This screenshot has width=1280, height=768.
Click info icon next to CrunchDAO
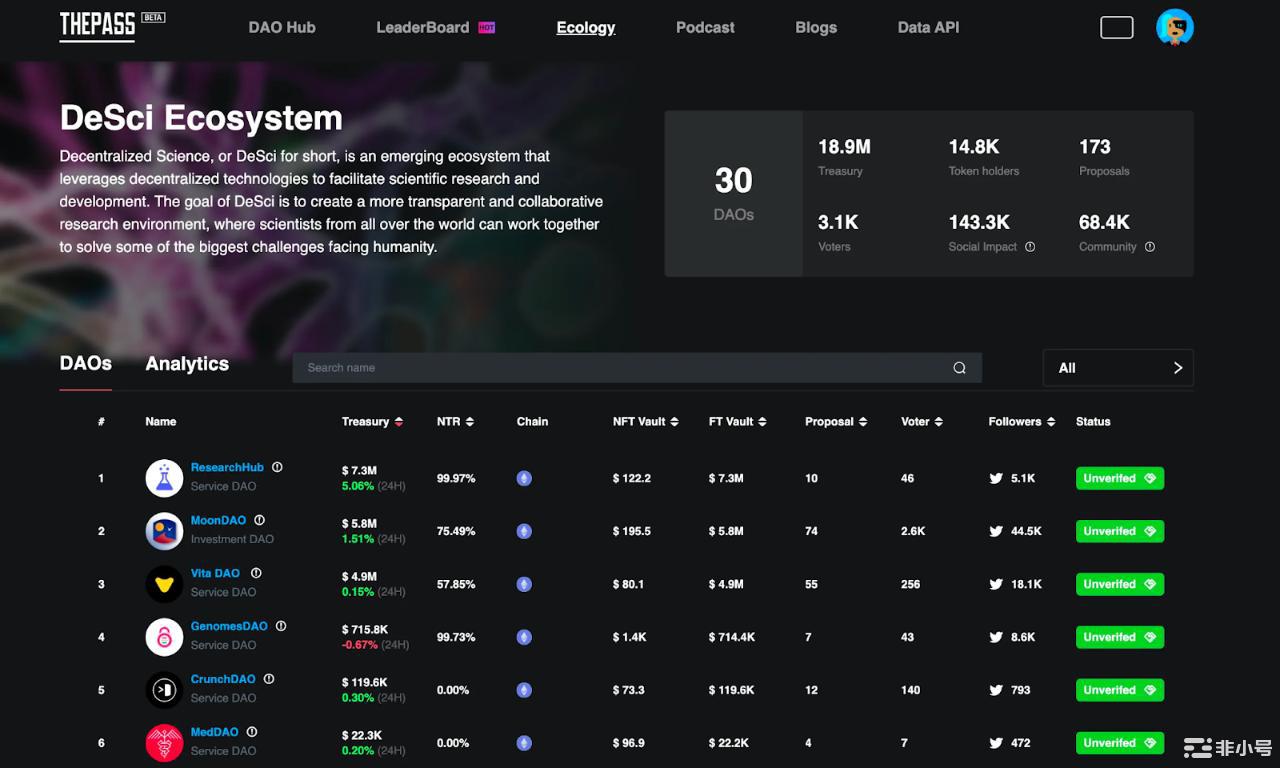pos(269,679)
